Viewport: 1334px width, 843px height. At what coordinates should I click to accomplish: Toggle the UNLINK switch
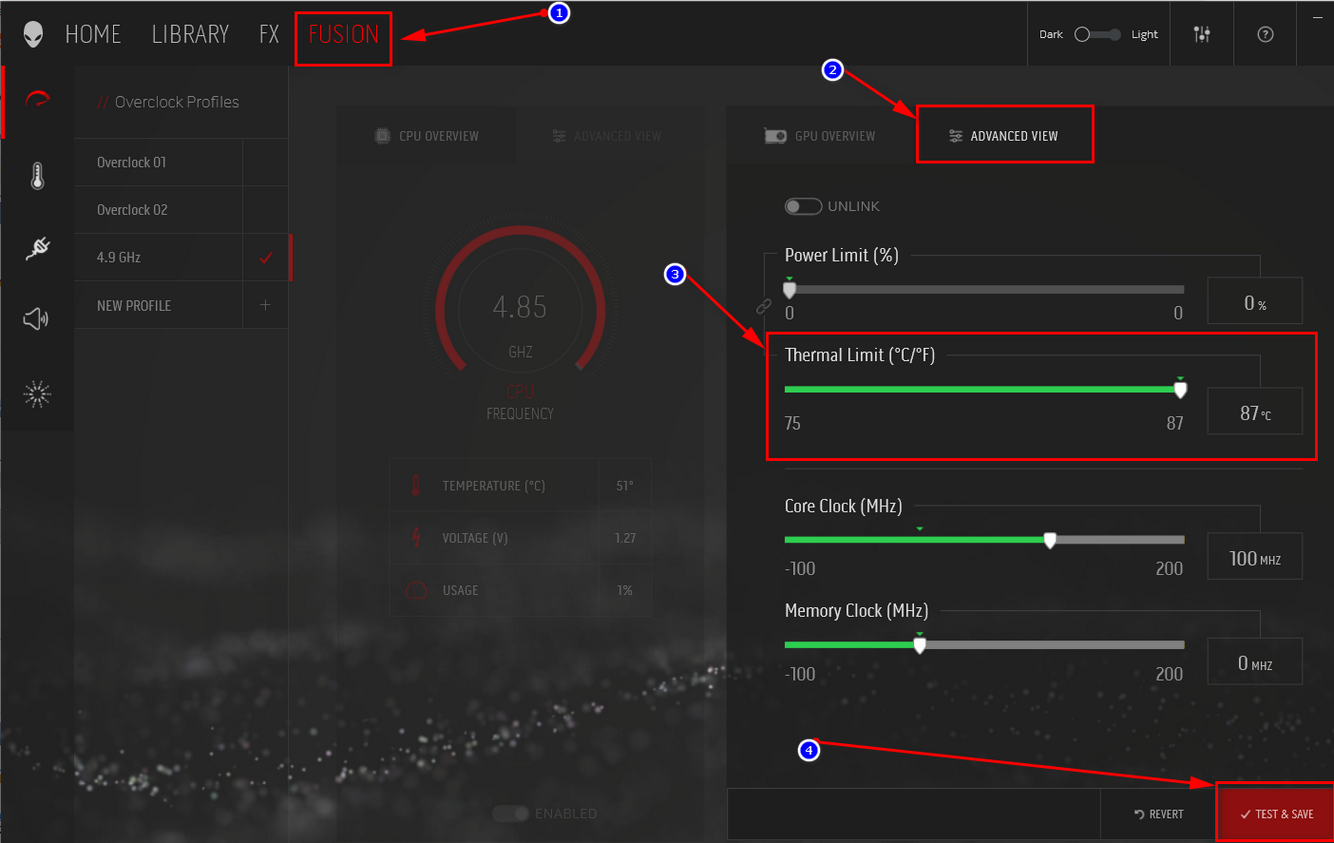click(x=803, y=206)
